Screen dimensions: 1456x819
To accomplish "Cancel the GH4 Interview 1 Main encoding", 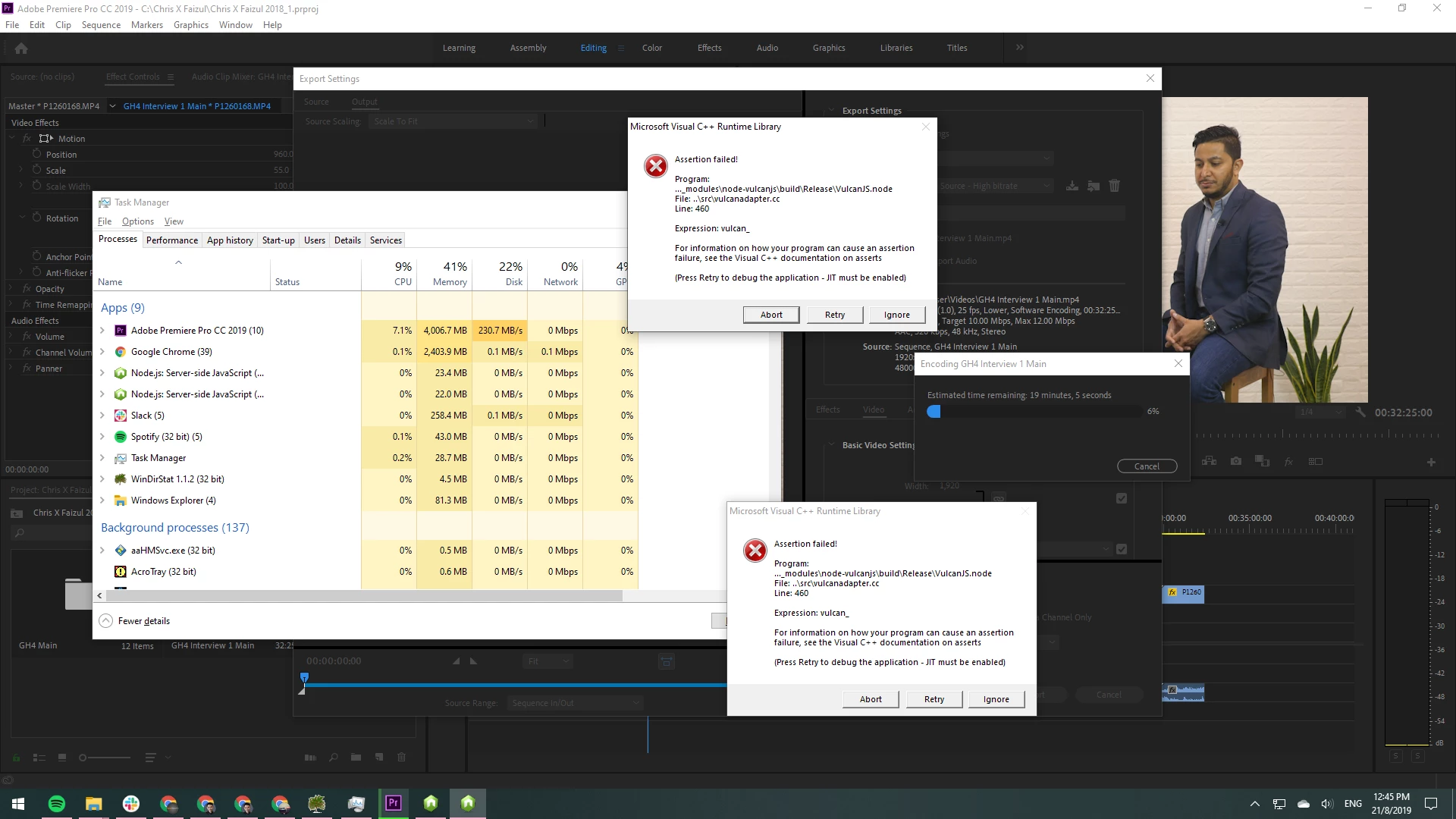I will [x=1147, y=466].
